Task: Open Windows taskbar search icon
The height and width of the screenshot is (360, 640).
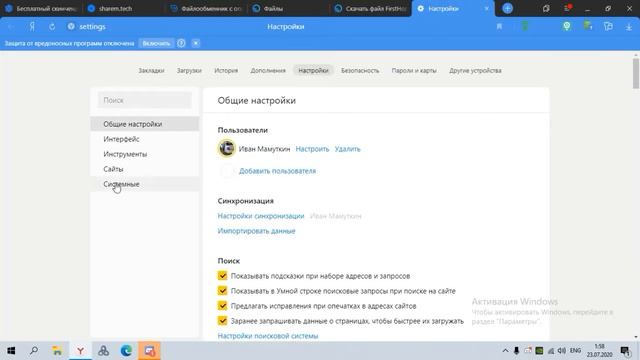Action: 34,351
